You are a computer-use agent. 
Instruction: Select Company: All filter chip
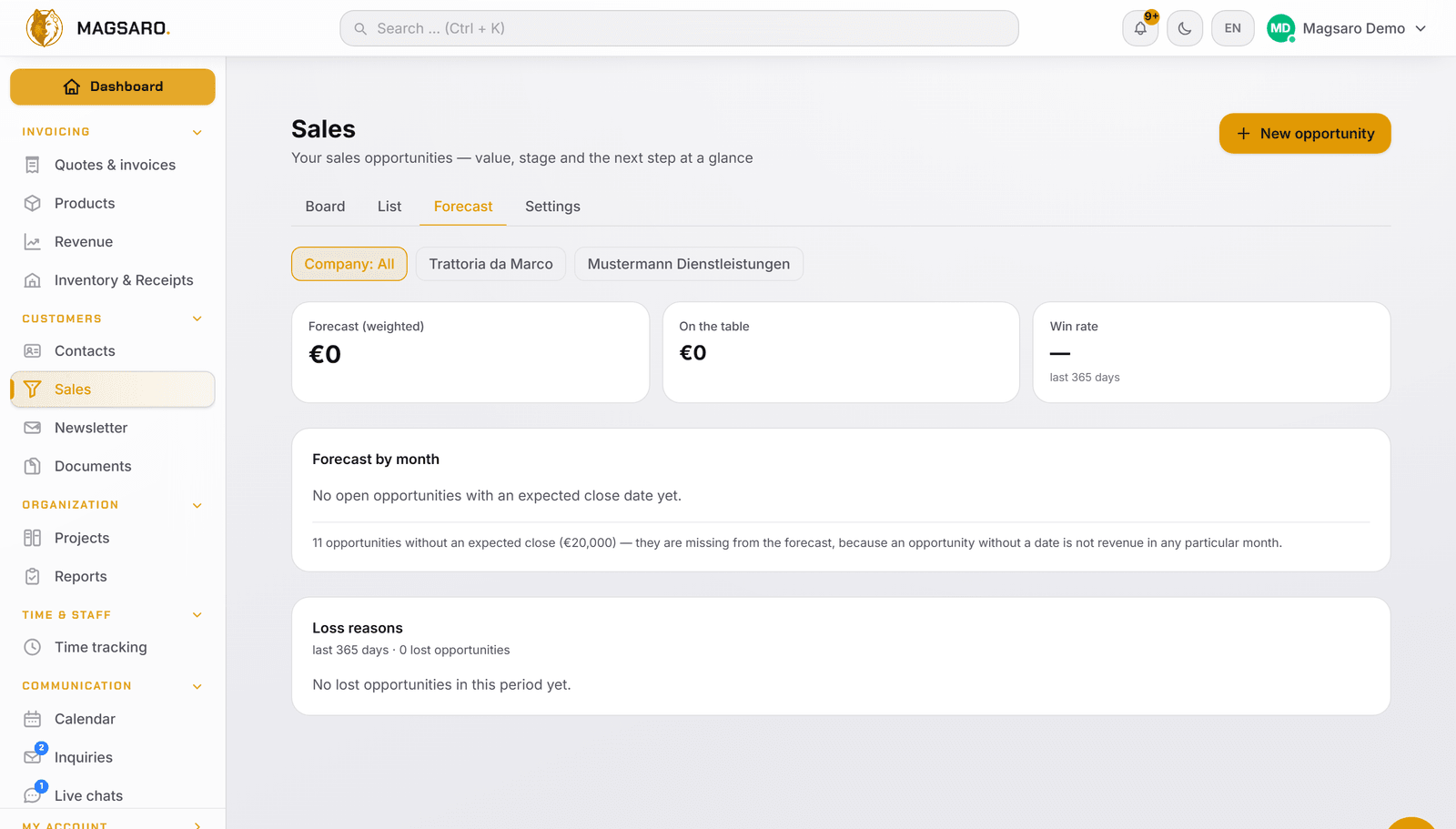pos(349,264)
